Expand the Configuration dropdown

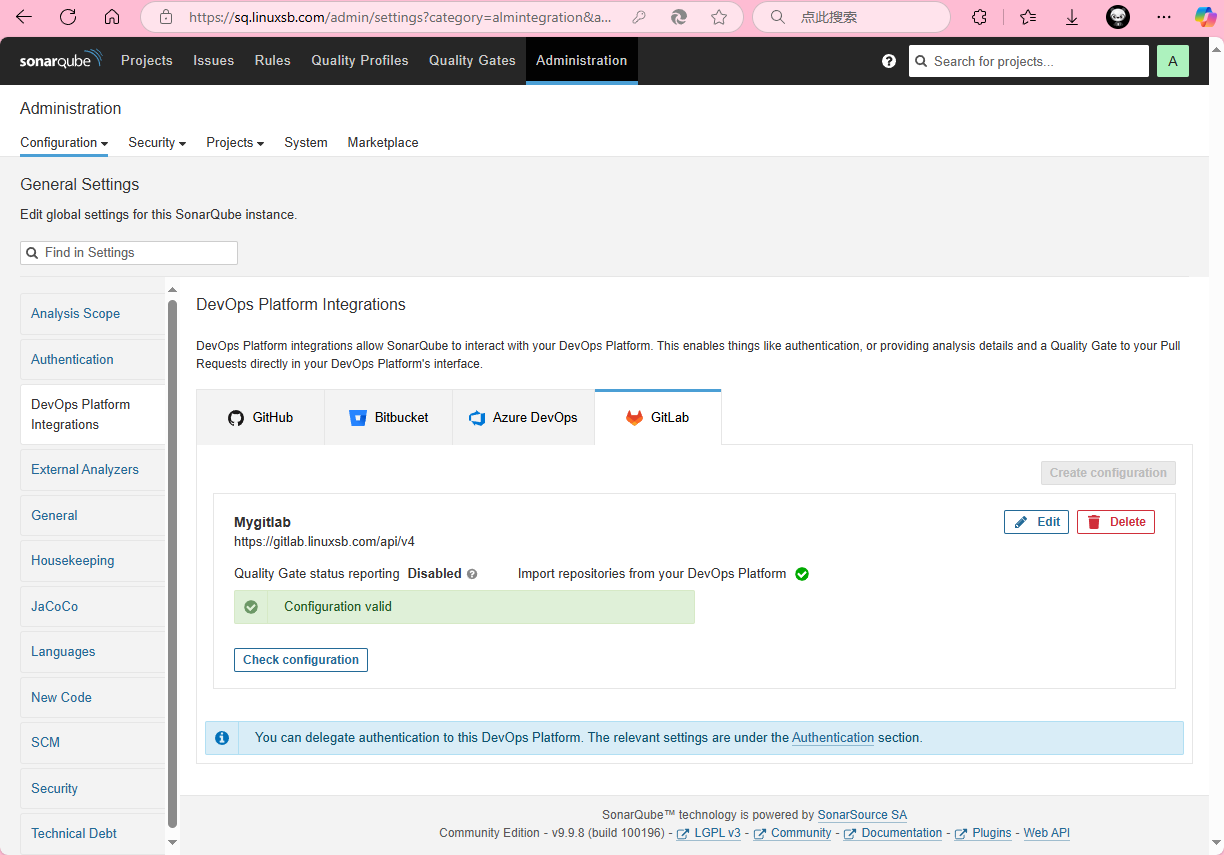(64, 143)
